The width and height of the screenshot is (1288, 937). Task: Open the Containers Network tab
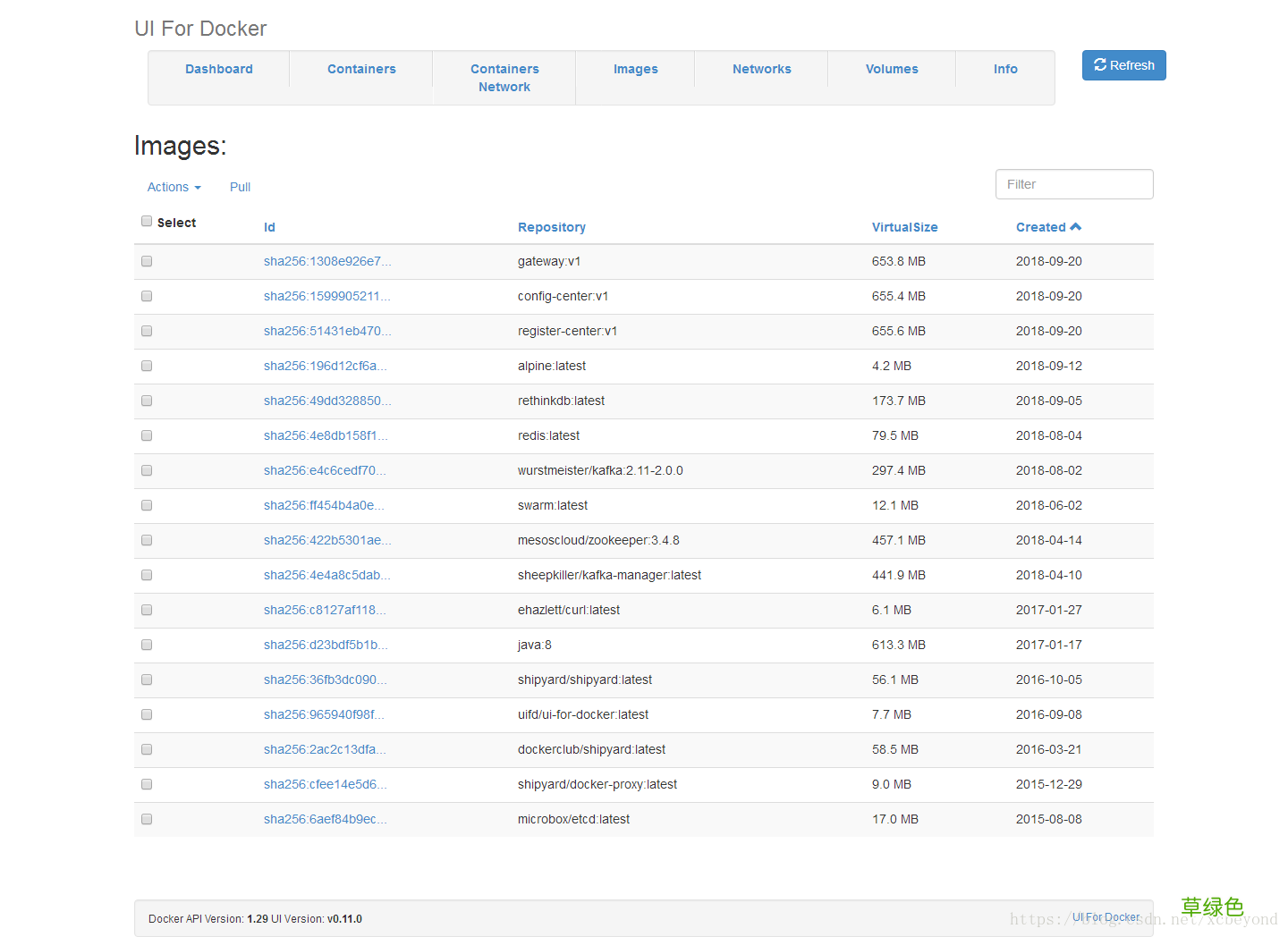(504, 78)
